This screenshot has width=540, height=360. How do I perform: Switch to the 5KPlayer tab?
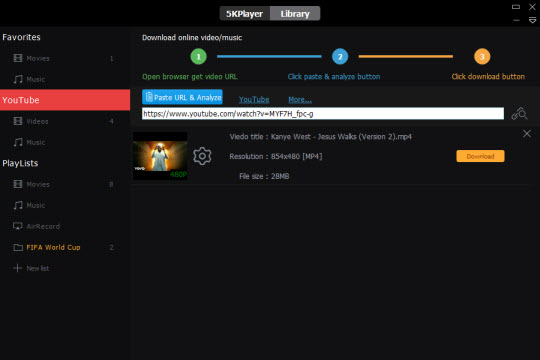pos(245,14)
